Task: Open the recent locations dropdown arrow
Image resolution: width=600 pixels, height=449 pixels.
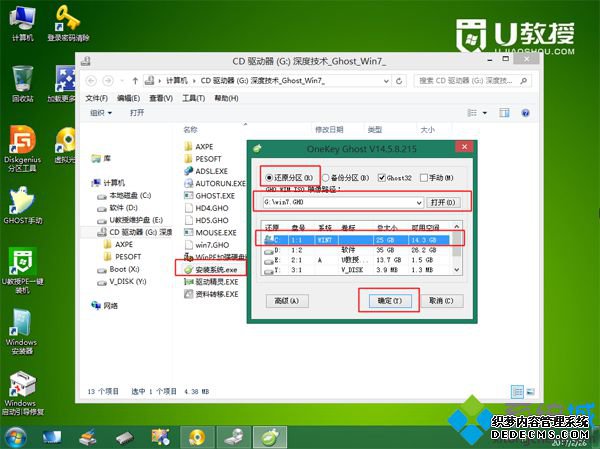Action: pos(122,81)
